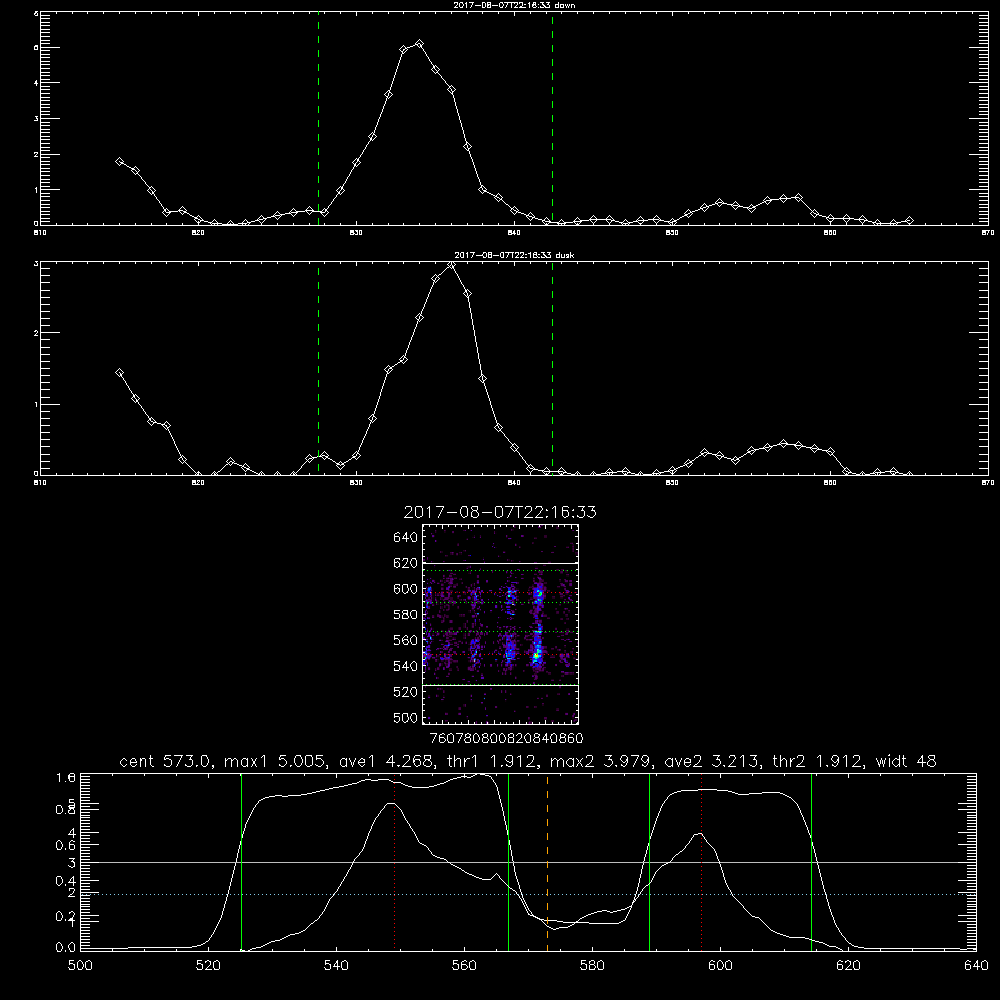Viewport: 1000px width, 1000px height.
Task: Click the '540' y-axis label of spectrogram image
Action: click(x=405, y=666)
